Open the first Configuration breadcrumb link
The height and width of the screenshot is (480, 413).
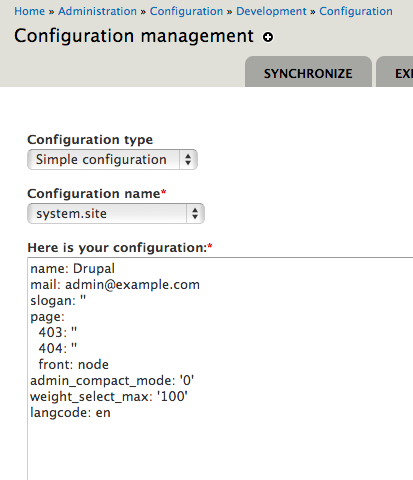pos(186,11)
